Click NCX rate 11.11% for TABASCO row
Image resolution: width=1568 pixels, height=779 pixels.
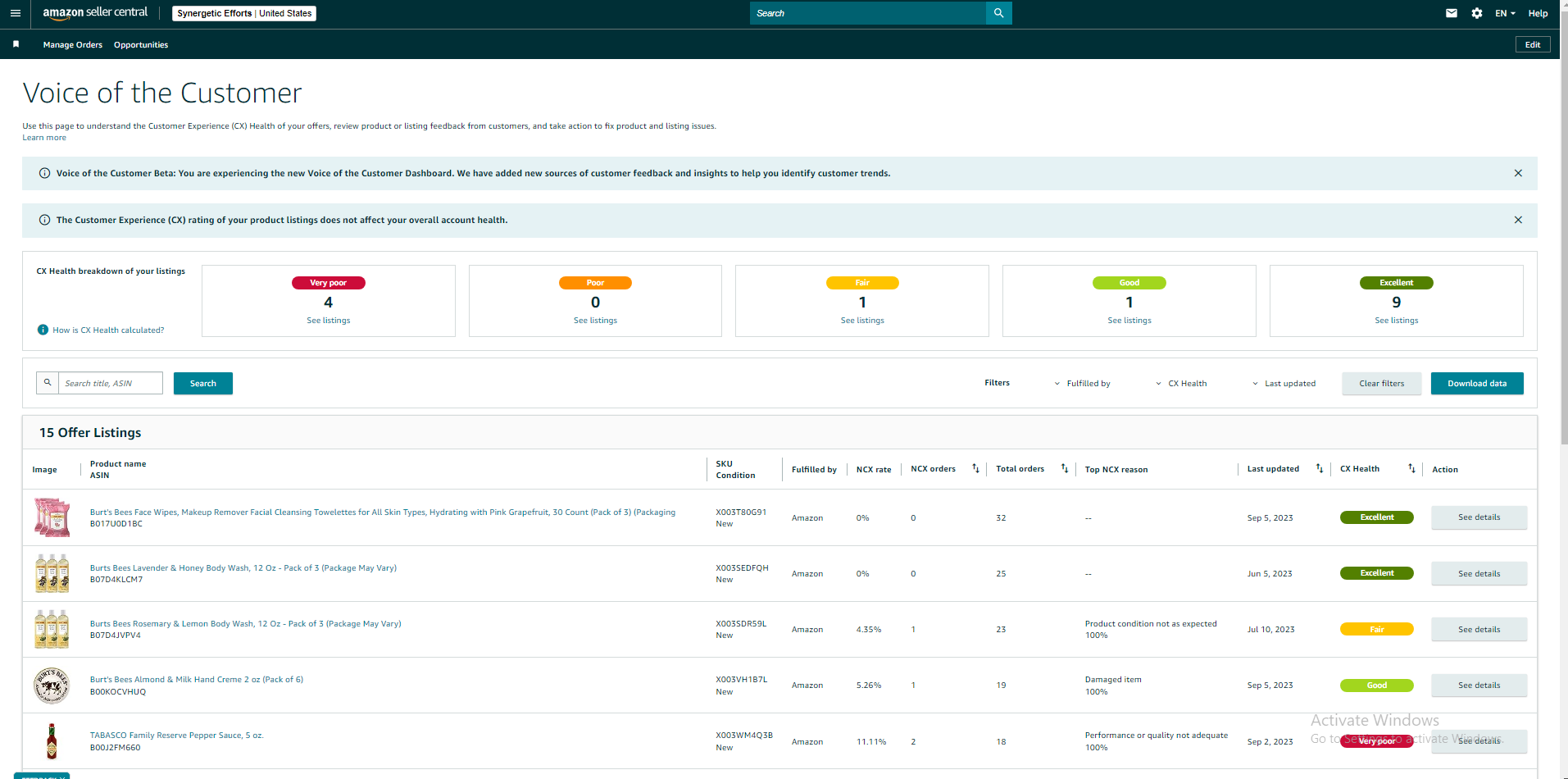(871, 741)
